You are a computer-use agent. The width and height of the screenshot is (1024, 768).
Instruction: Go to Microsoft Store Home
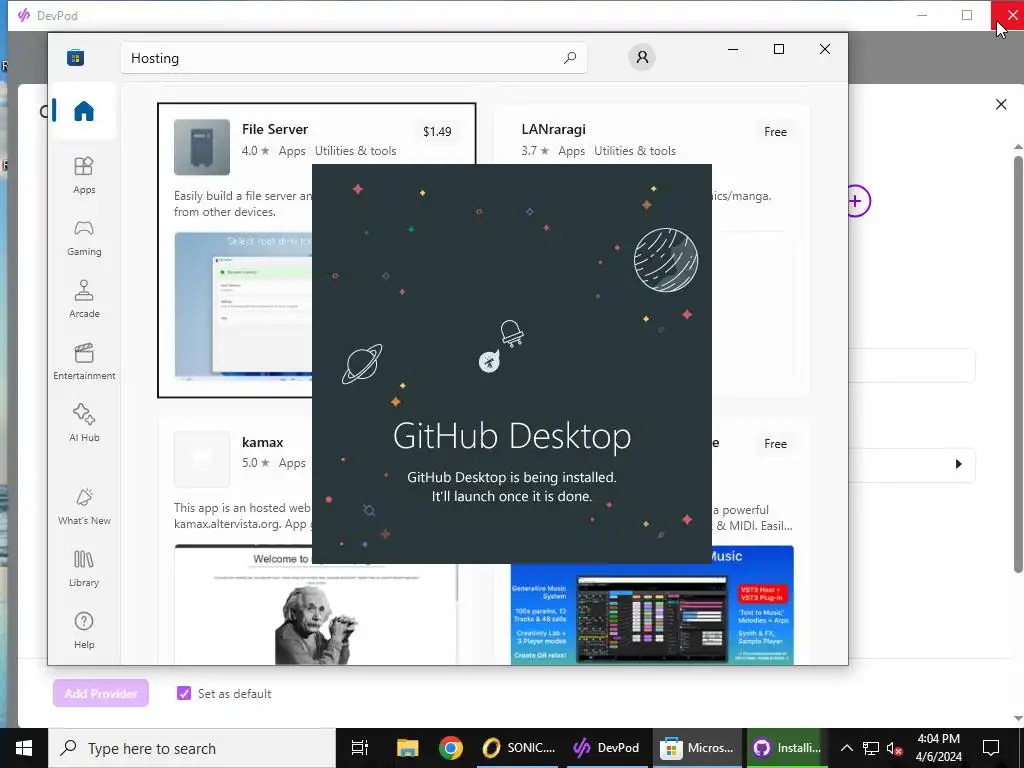pyautogui.click(x=84, y=111)
